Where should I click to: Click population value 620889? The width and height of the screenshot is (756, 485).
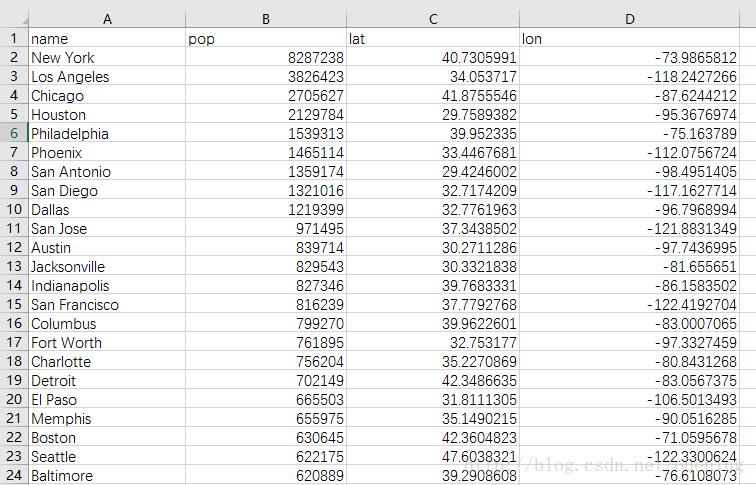(x=266, y=475)
